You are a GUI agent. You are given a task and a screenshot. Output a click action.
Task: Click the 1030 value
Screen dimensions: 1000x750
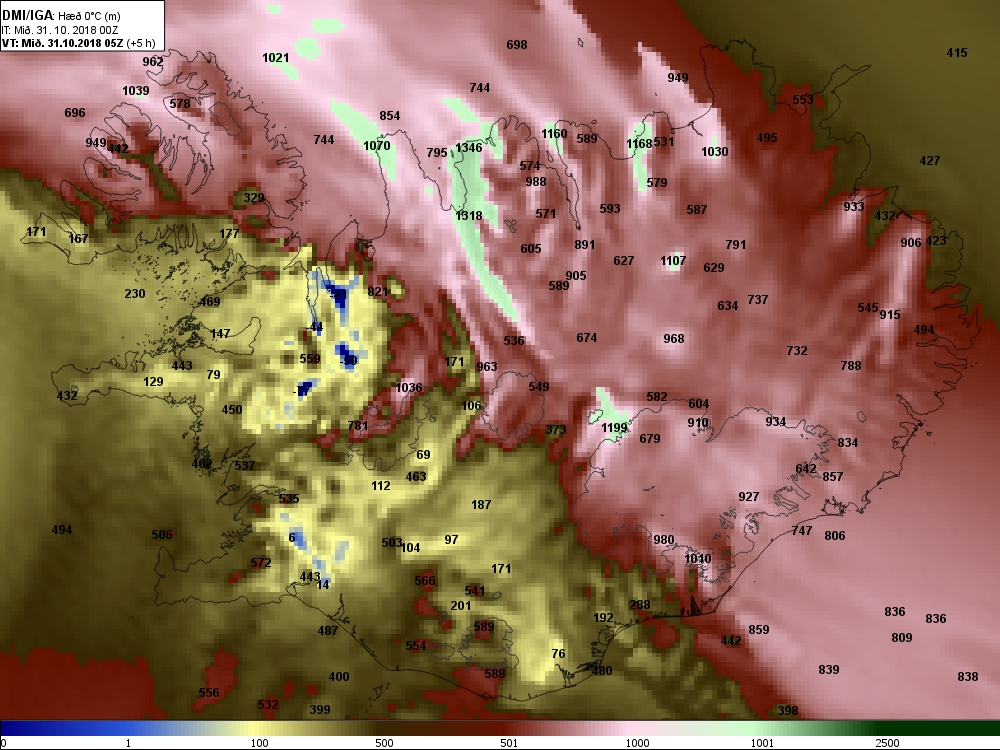714,151
